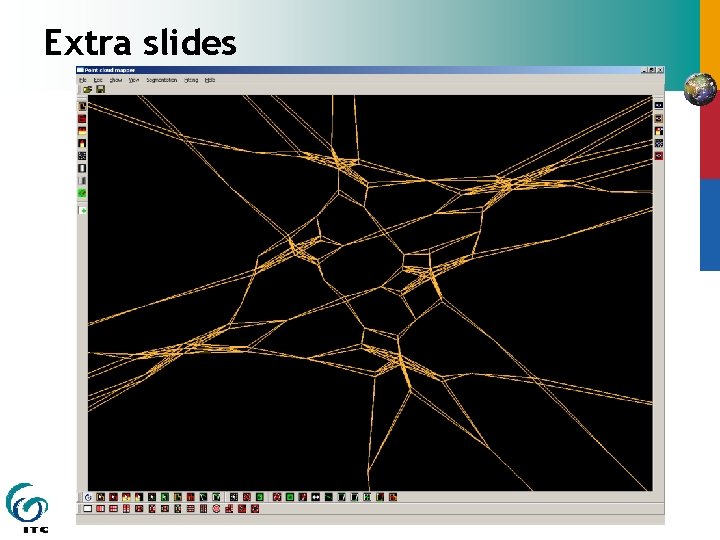Select the solid red icon in the left toolbar

(x=82, y=119)
